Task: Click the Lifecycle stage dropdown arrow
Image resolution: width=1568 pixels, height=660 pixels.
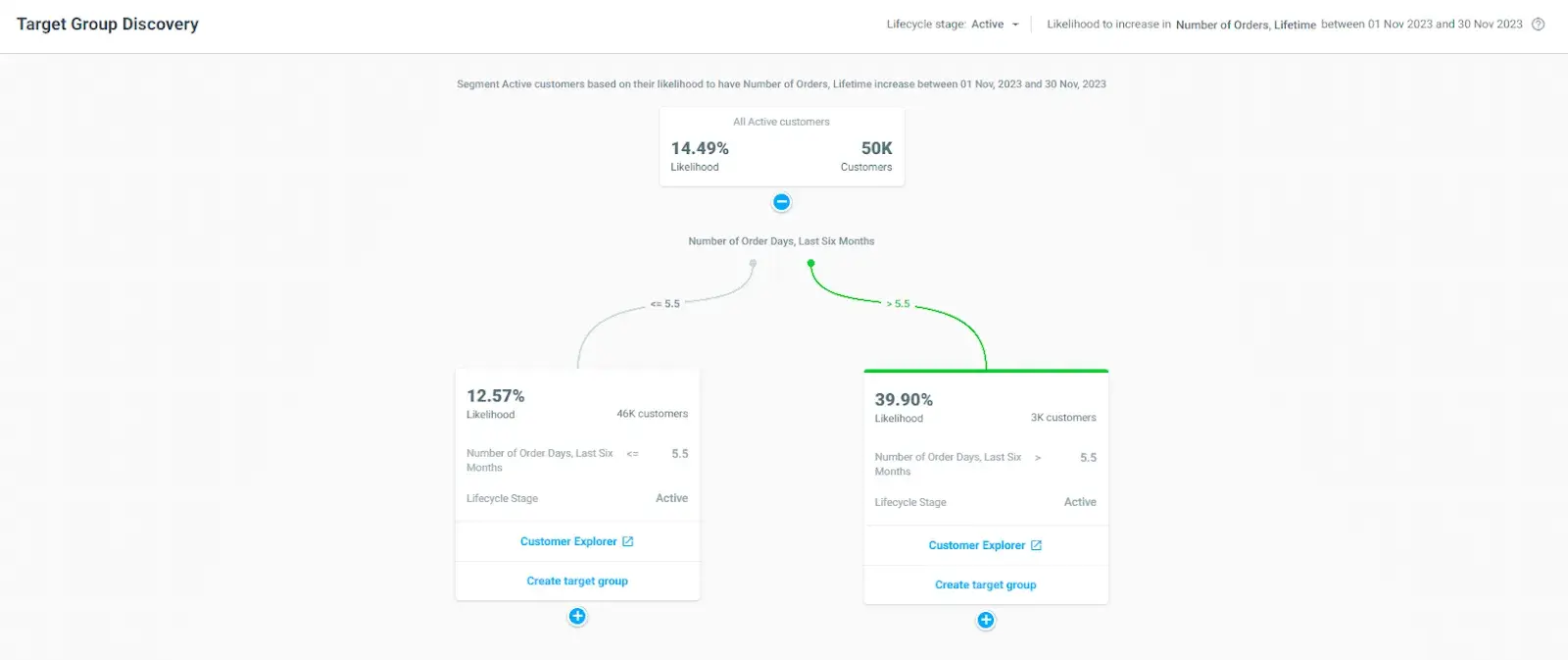Action: pos(1015,25)
